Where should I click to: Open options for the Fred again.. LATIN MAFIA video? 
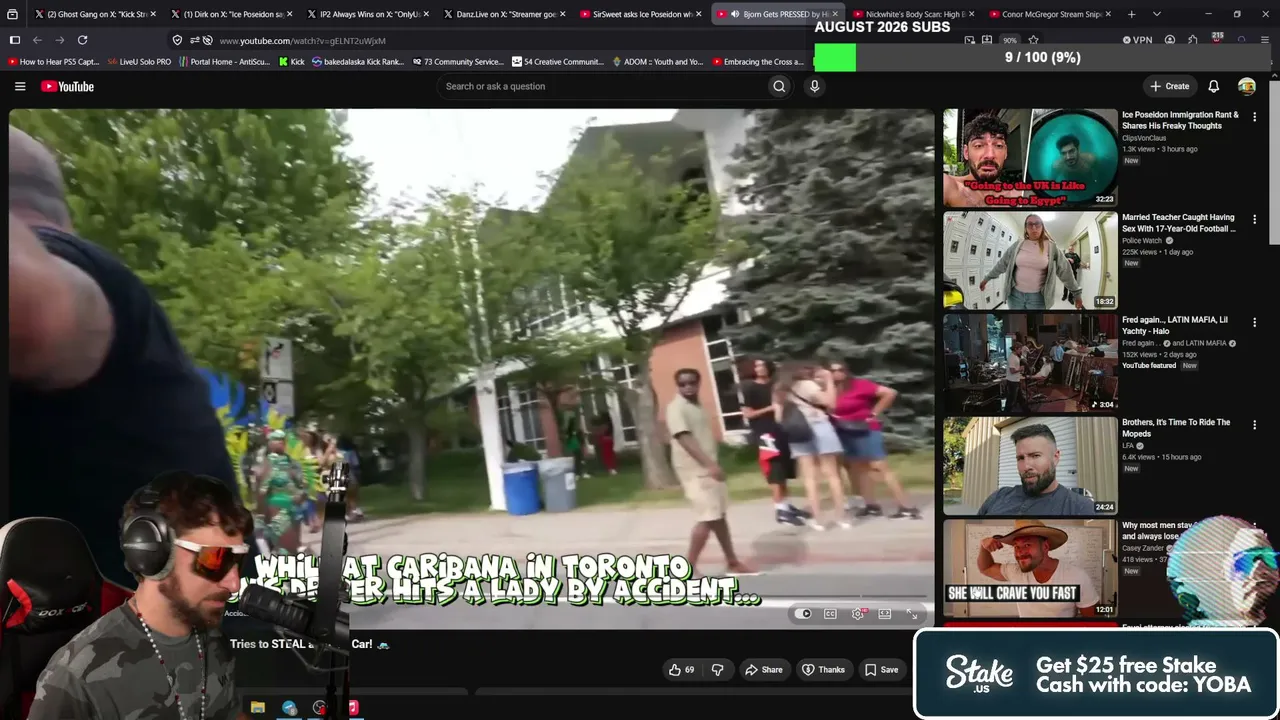pyautogui.click(x=1254, y=322)
